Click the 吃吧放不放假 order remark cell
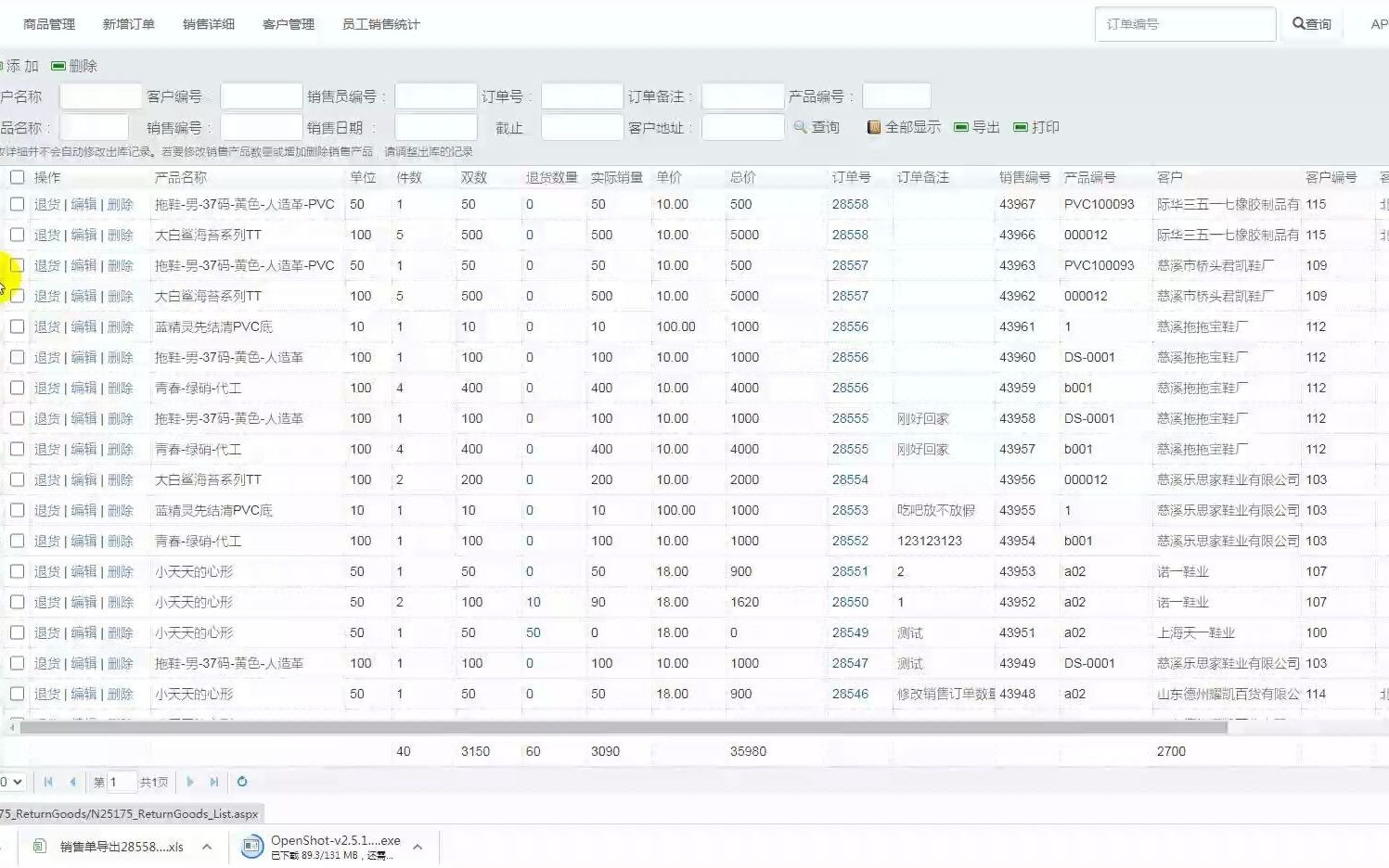1389x868 pixels. pyautogui.click(x=936, y=510)
